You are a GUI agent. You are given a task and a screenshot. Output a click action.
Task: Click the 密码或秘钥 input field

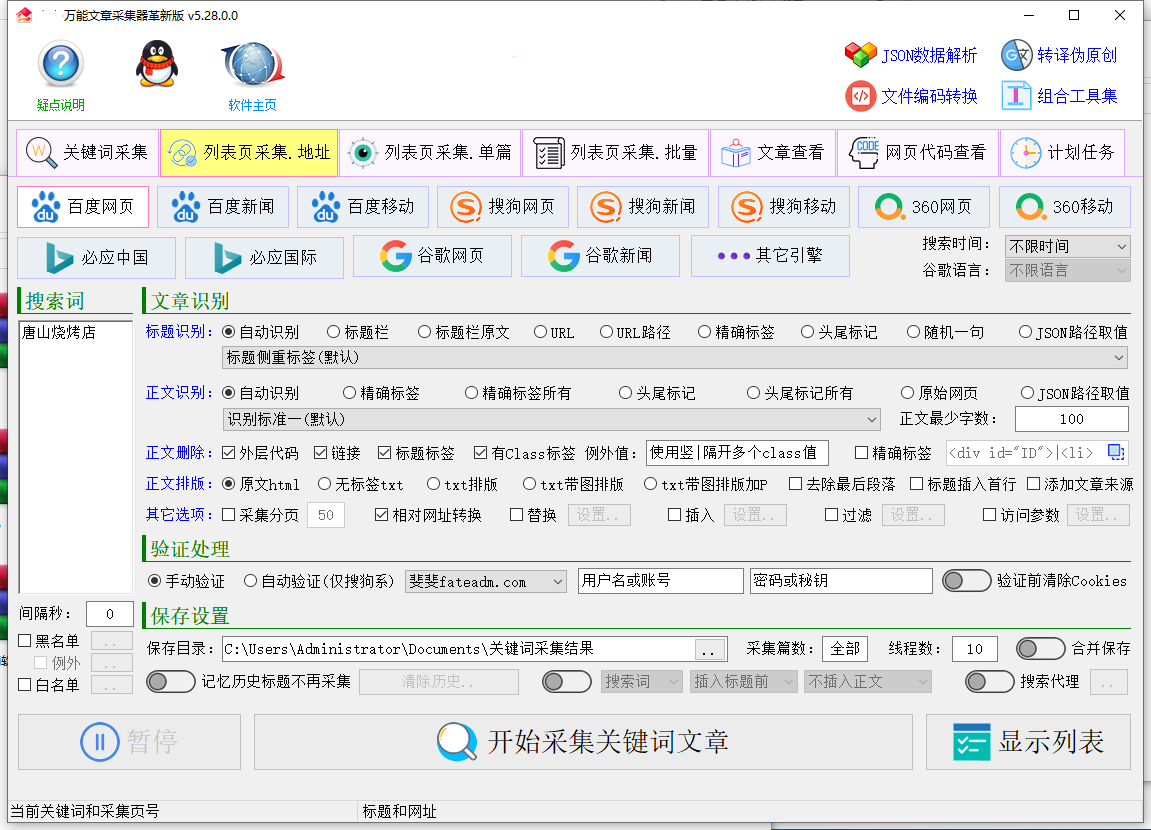[841, 581]
